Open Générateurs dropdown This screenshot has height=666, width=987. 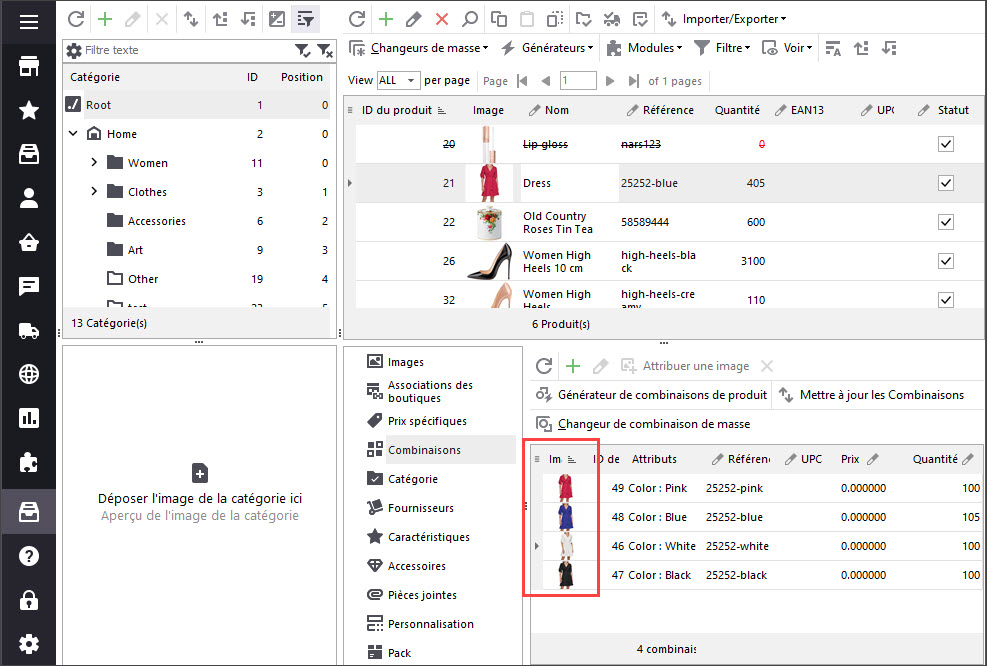(x=547, y=48)
